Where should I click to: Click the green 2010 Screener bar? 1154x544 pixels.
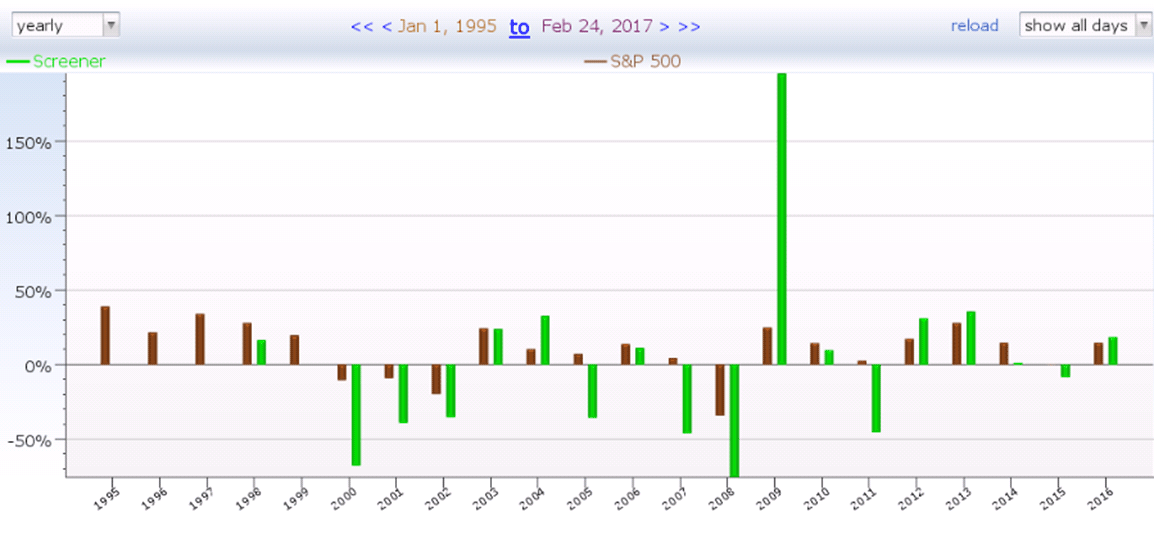tap(829, 358)
